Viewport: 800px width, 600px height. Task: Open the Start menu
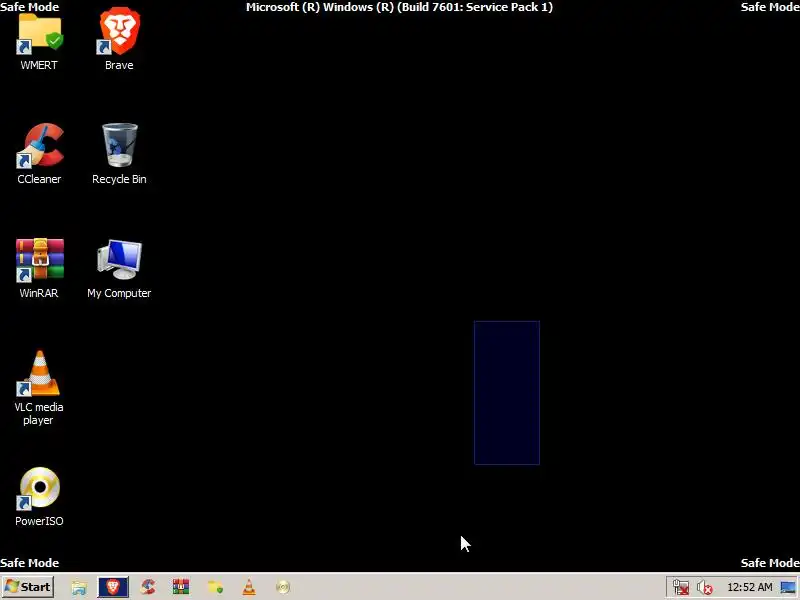(28, 587)
